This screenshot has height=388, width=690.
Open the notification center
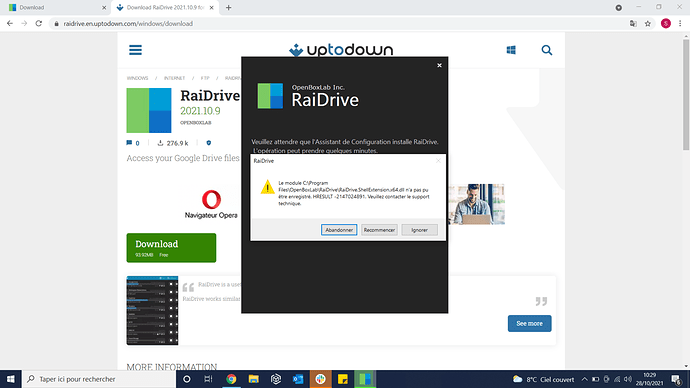pos(677,379)
